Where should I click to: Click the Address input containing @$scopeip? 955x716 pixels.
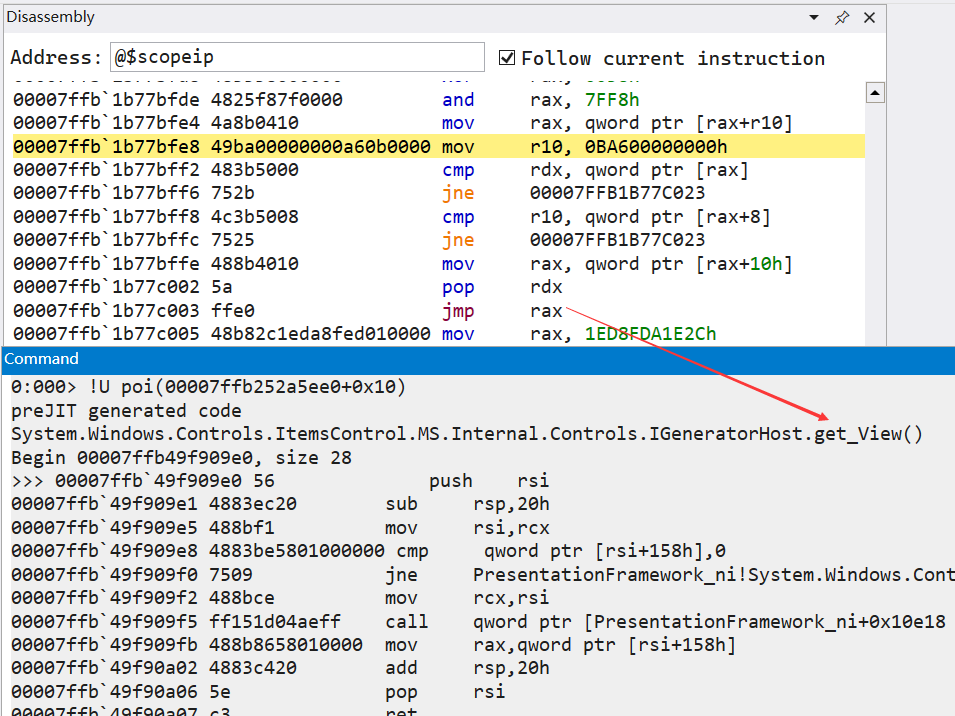click(x=297, y=57)
